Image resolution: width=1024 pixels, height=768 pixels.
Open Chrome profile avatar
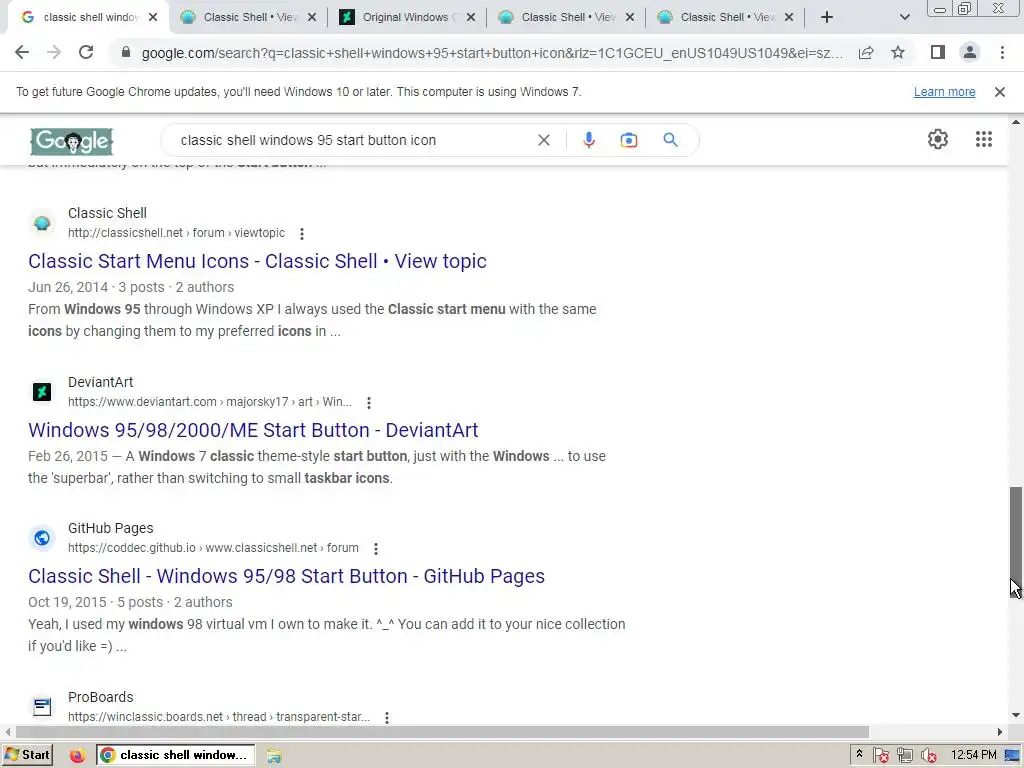(970, 52)
